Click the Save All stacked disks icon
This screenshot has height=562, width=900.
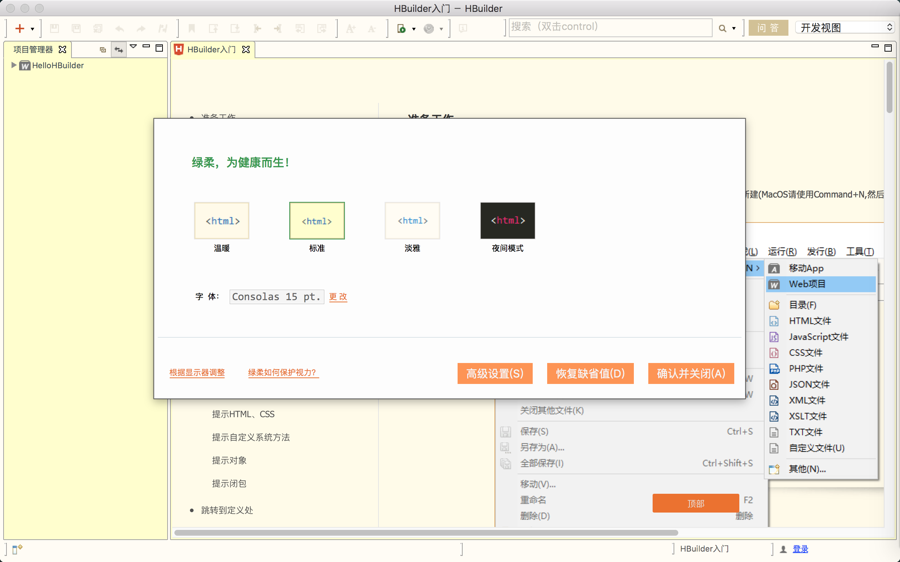pyautogui.click(x=98, y=28)
